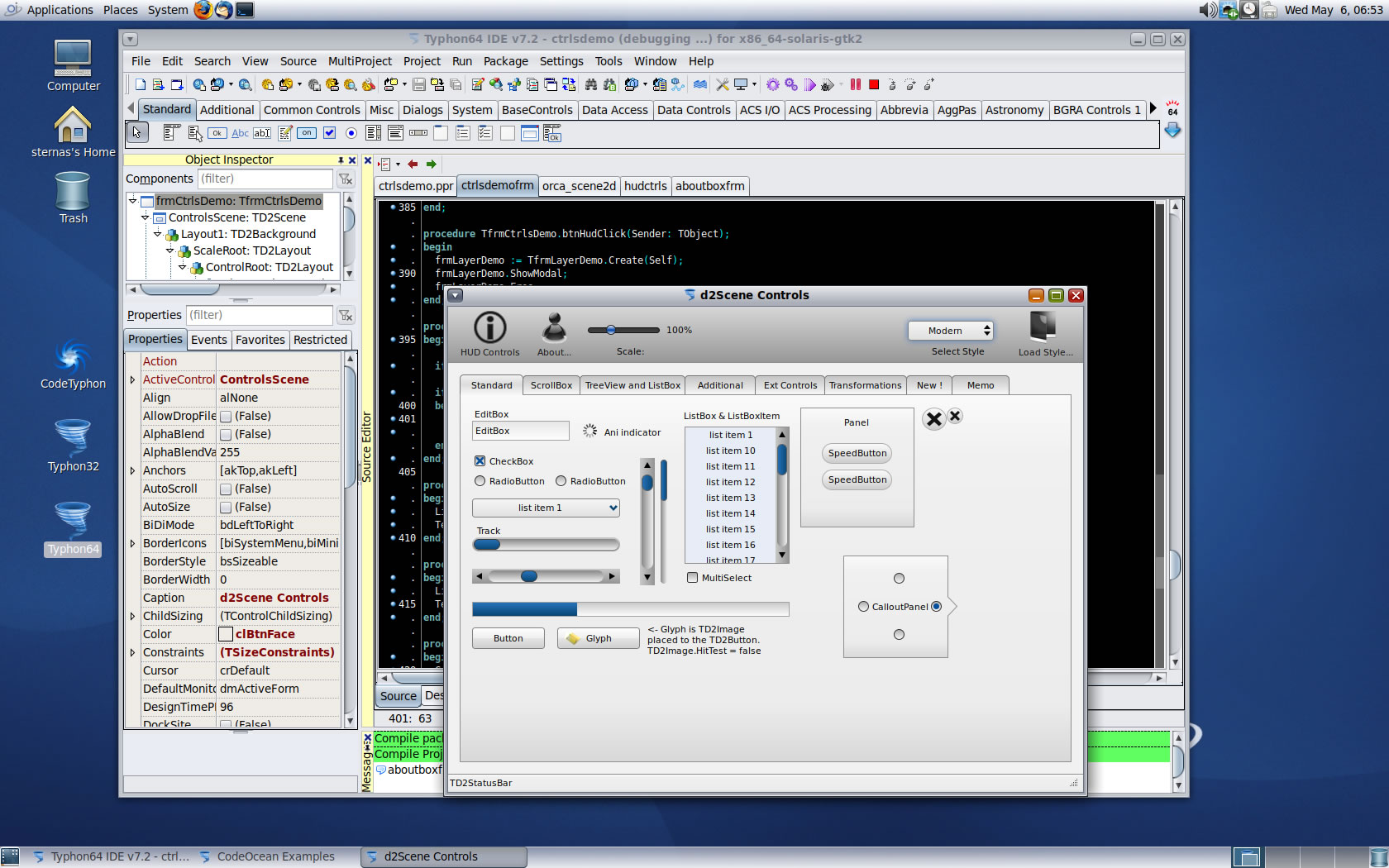Screen dimensions: 1389x868
Task: Pick the TLabel Abc component icon
Action: click(x=240, y=132)
